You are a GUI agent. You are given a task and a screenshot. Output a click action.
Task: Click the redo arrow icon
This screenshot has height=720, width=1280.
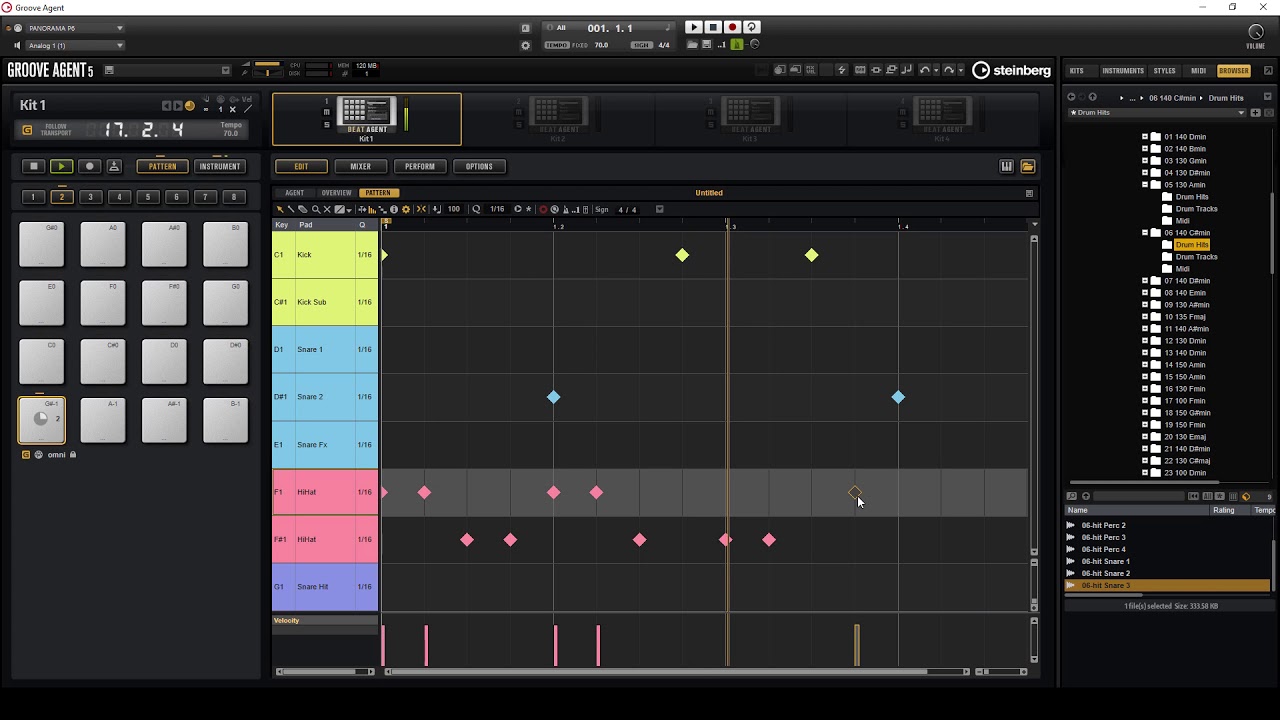click(949, 70)
